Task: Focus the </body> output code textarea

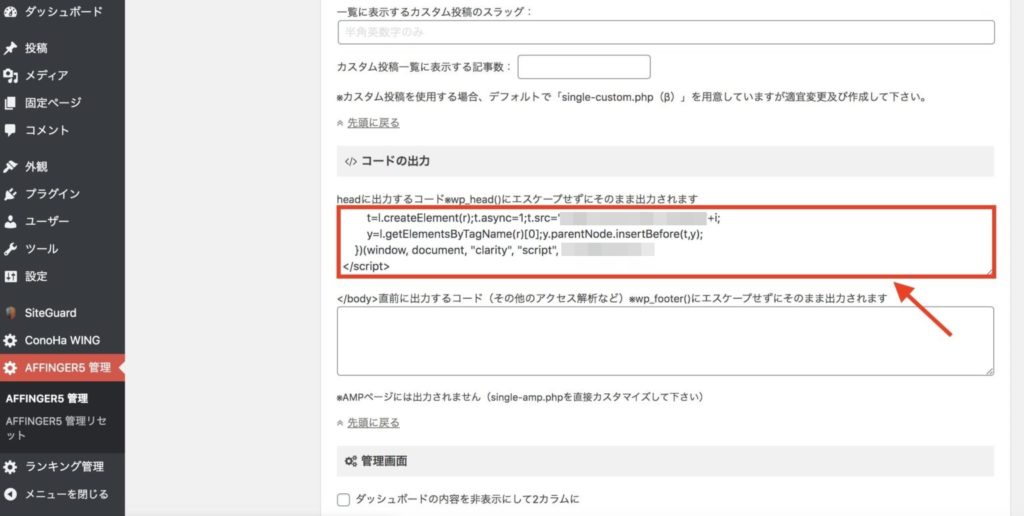Action: pyautogui.click(x=665, y=341)
